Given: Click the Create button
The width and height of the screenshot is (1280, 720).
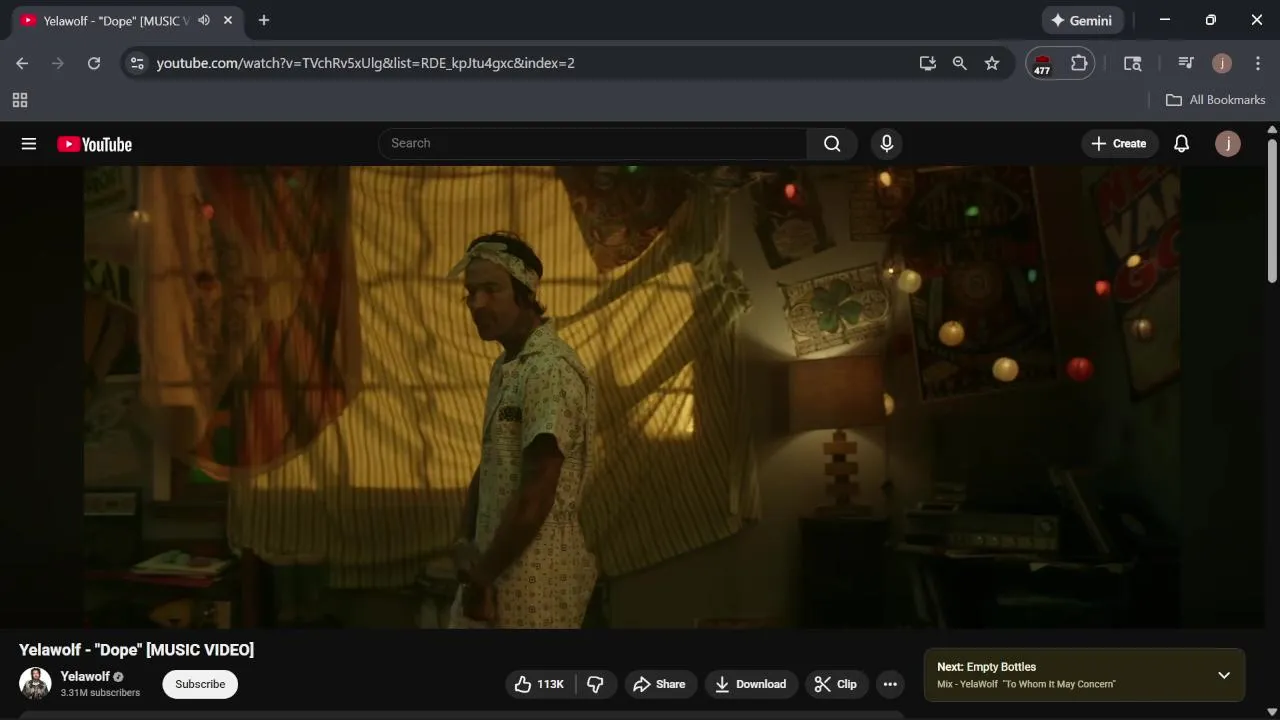Looking at the screenshot, I should [1119, 144].
